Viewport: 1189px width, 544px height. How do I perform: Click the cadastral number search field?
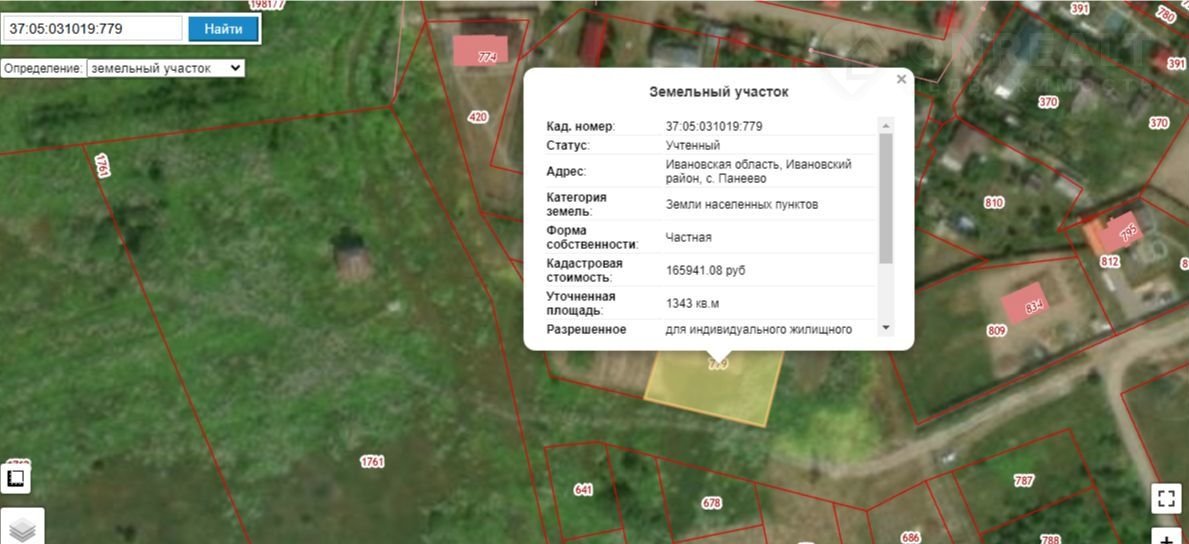(92, 29)
